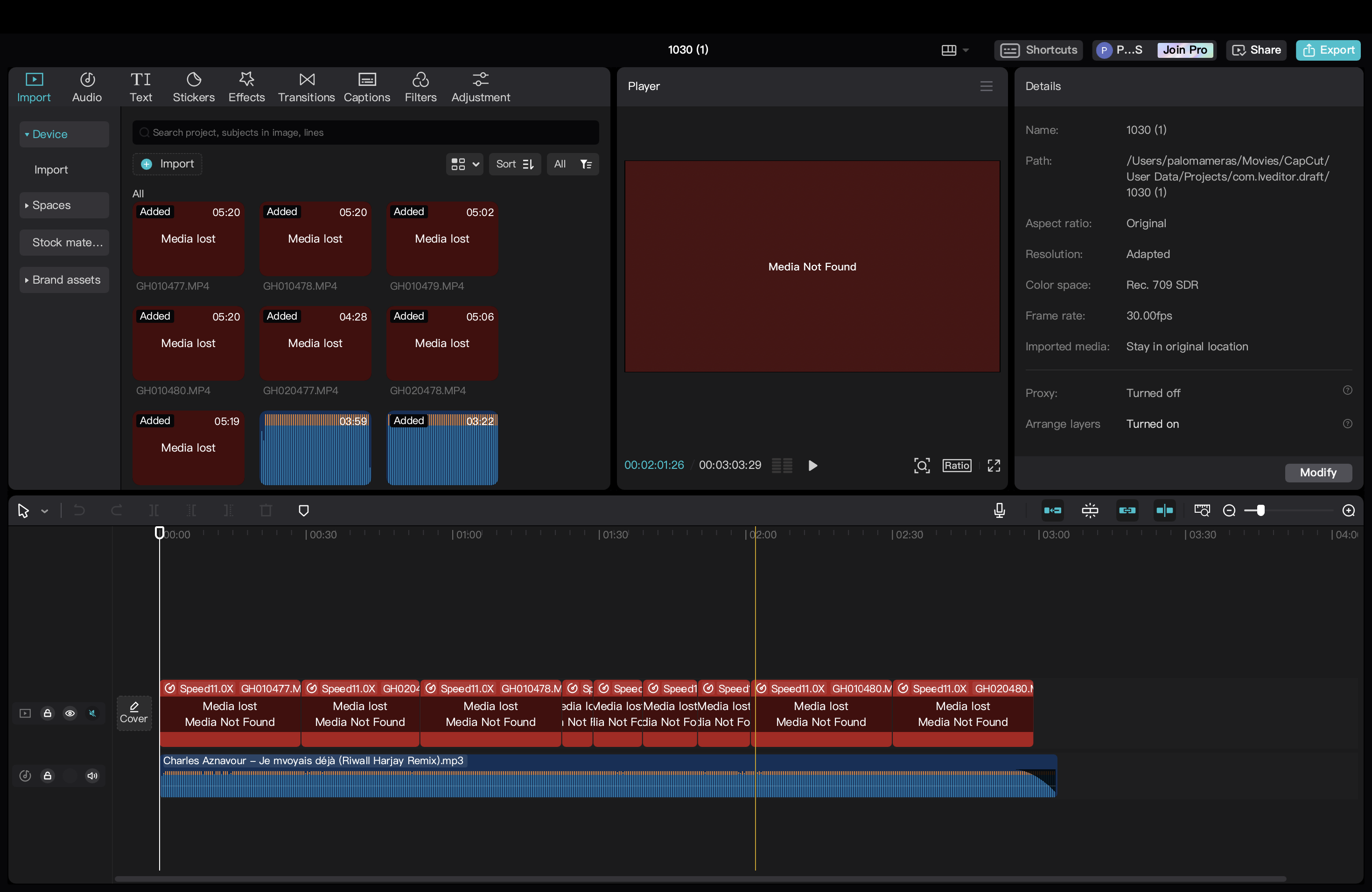1372x892 pixels.
Task: Click the Export button
Action: click(1328, 50)
